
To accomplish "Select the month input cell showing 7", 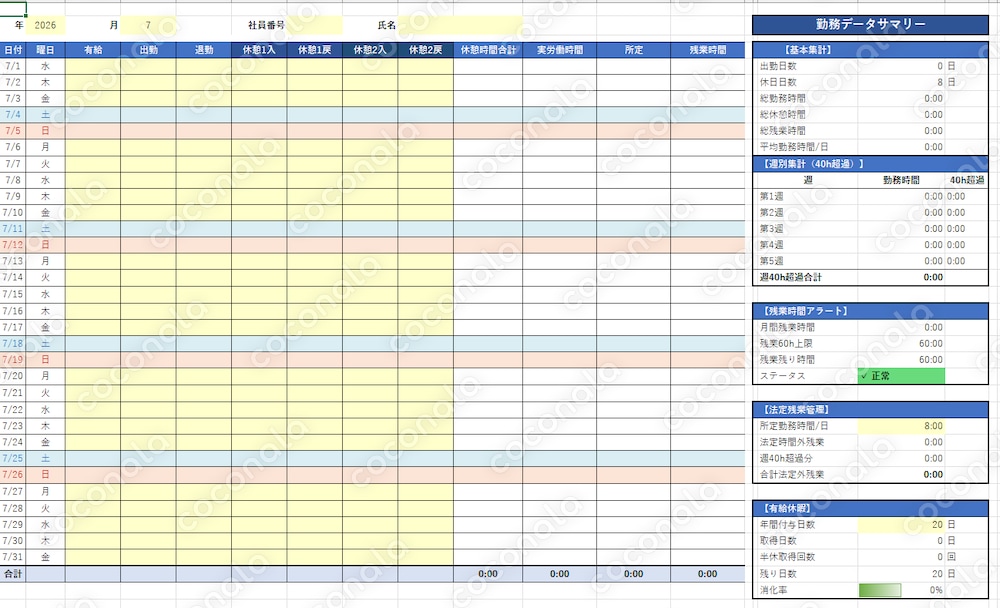I will 148,26.
